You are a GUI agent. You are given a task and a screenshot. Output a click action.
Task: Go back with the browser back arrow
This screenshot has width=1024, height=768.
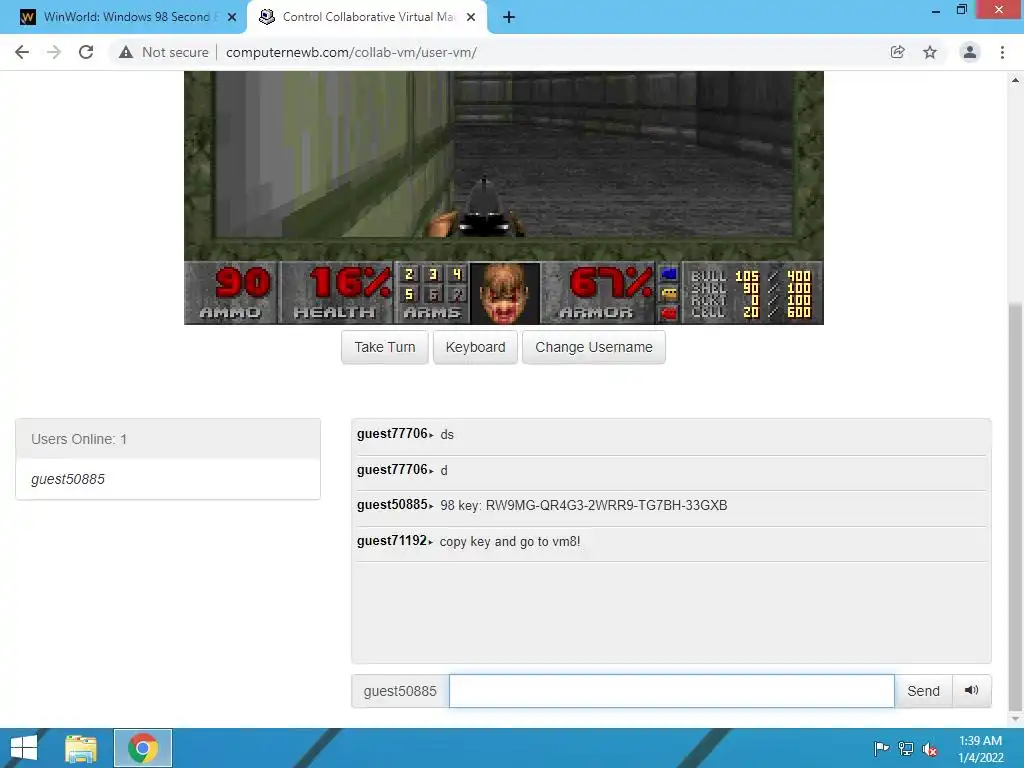tap(22, 52)
